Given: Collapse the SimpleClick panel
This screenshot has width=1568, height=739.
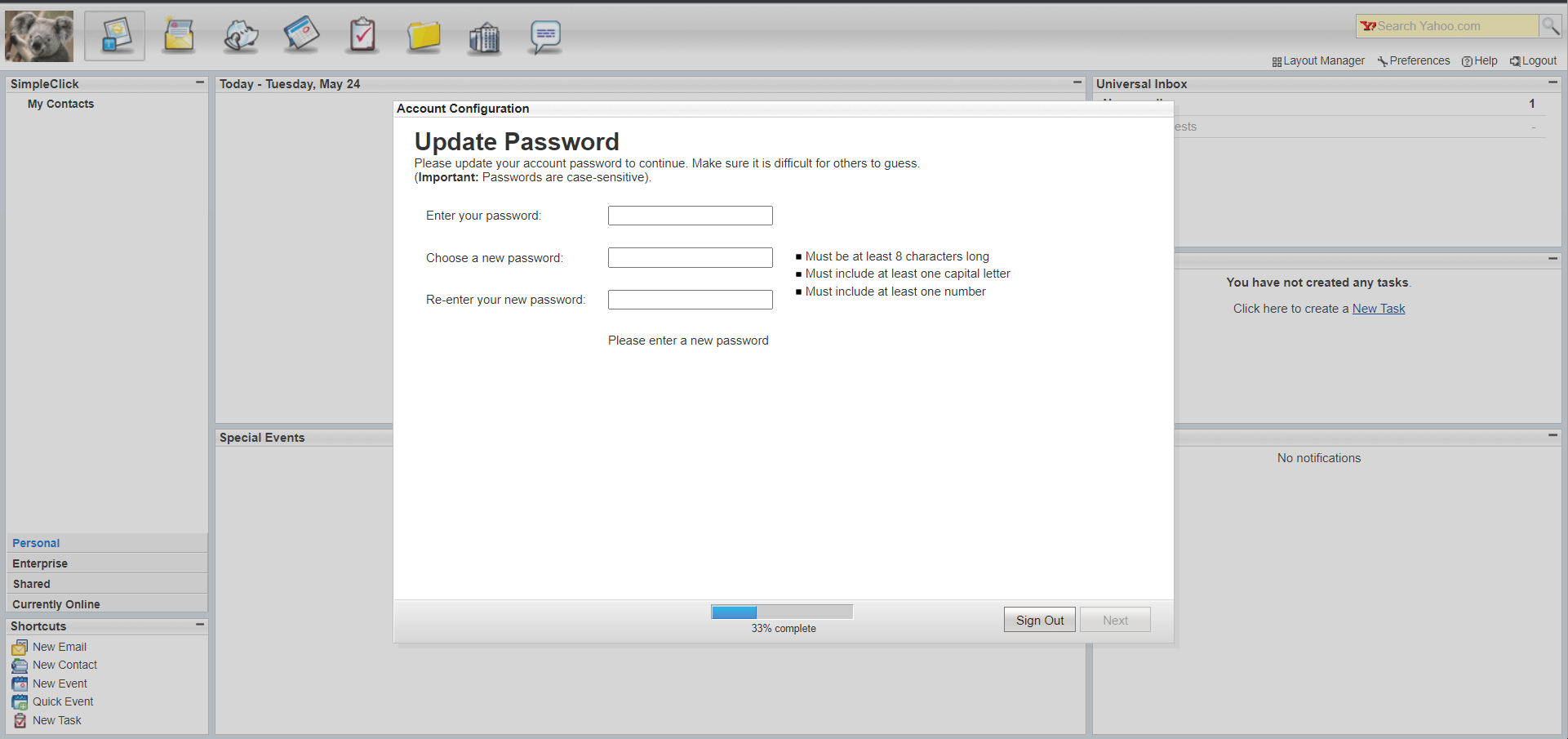Looking at the screenshot, I should pos(200,82).
